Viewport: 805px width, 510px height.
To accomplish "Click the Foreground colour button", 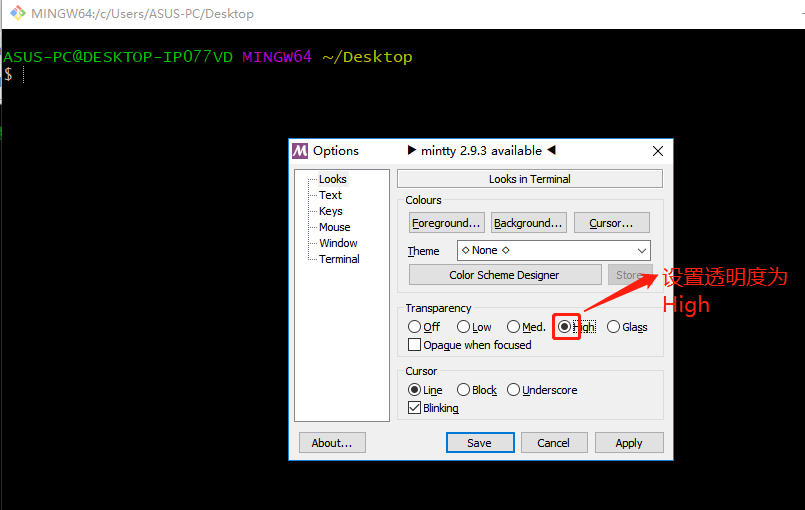I will (x=446, y=223).
